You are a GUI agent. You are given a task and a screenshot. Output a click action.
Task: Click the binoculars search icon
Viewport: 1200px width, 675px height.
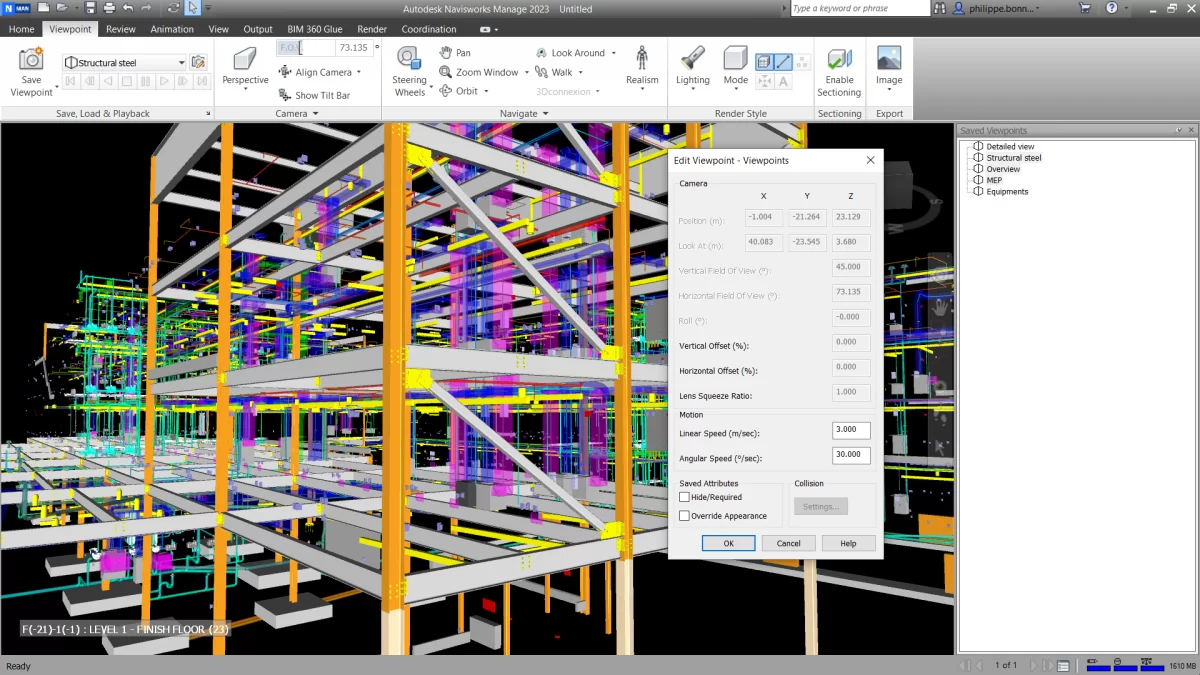[x=940, y=8]
